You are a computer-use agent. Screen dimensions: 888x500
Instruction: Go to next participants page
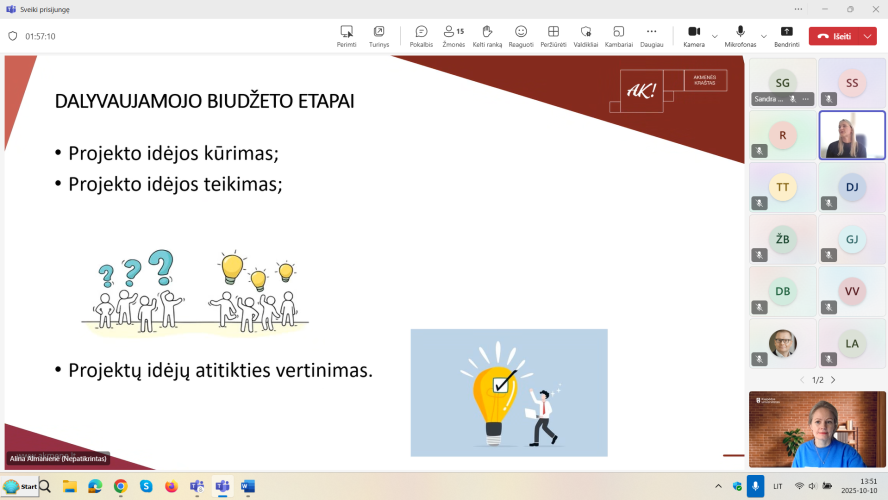pos(833,380)
